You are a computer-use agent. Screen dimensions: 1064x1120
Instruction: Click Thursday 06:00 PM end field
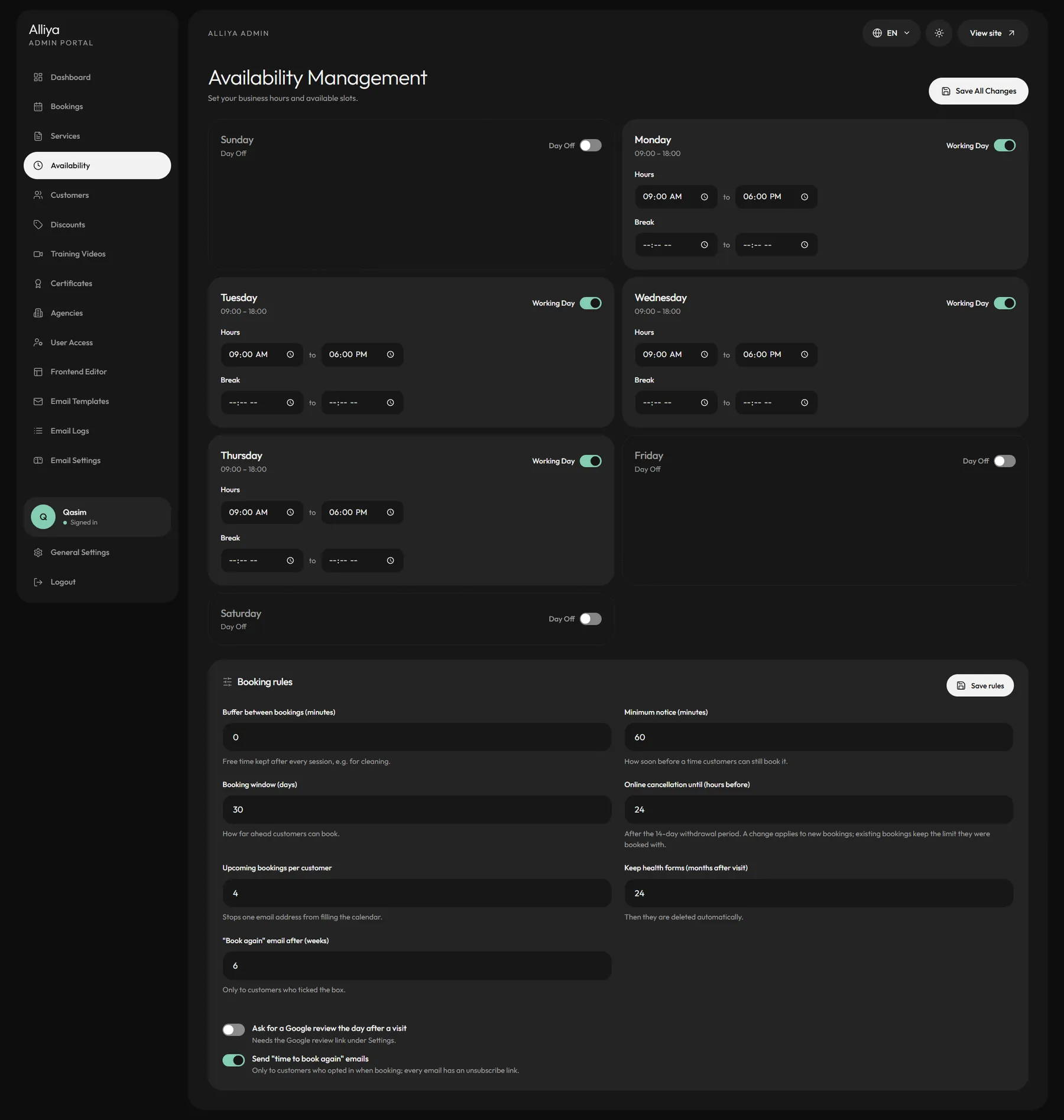362,512
